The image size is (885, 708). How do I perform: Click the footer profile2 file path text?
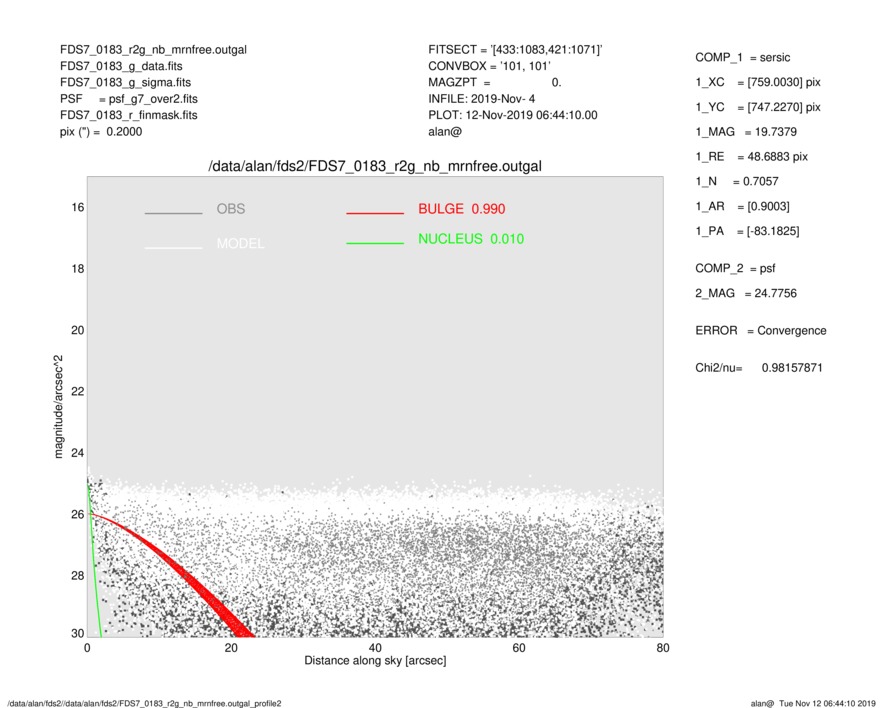[x=144, y=703]
